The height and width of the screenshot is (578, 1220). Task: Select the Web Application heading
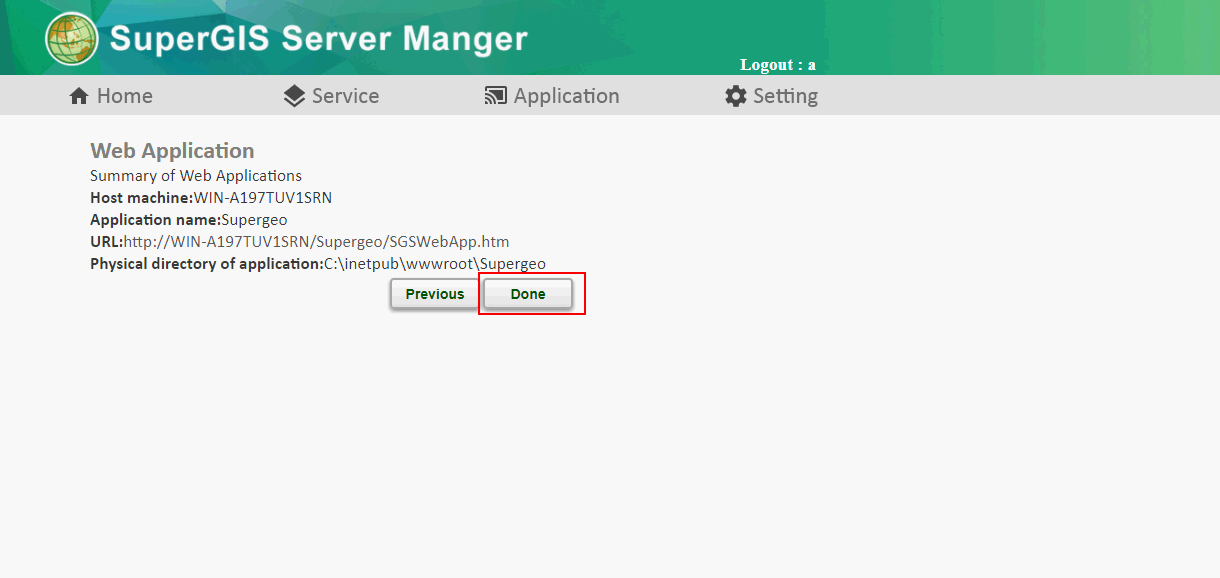172,151
